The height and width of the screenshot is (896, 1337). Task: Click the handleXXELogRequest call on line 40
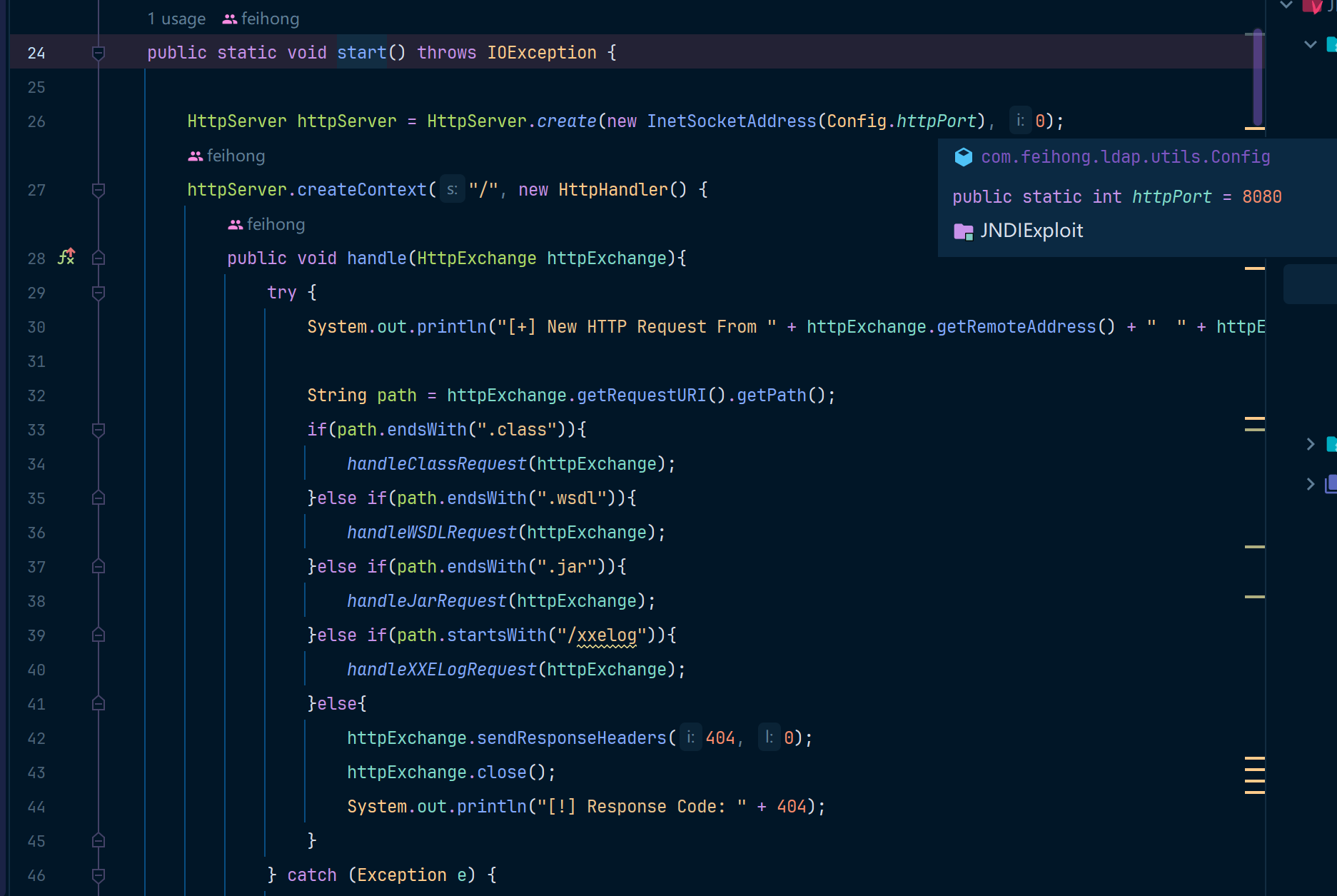pyautogui.click(x=442, y=670)
